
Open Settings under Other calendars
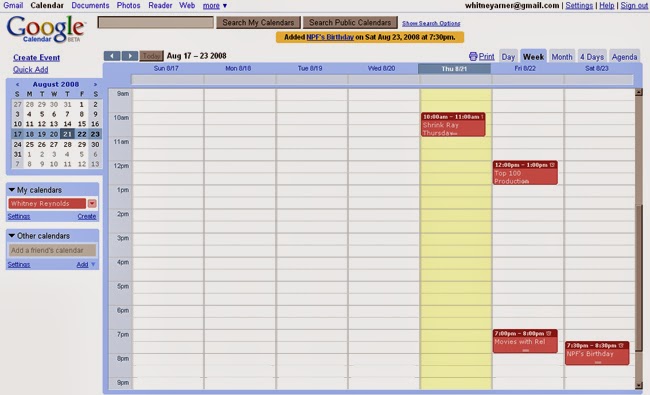[19, 264]
